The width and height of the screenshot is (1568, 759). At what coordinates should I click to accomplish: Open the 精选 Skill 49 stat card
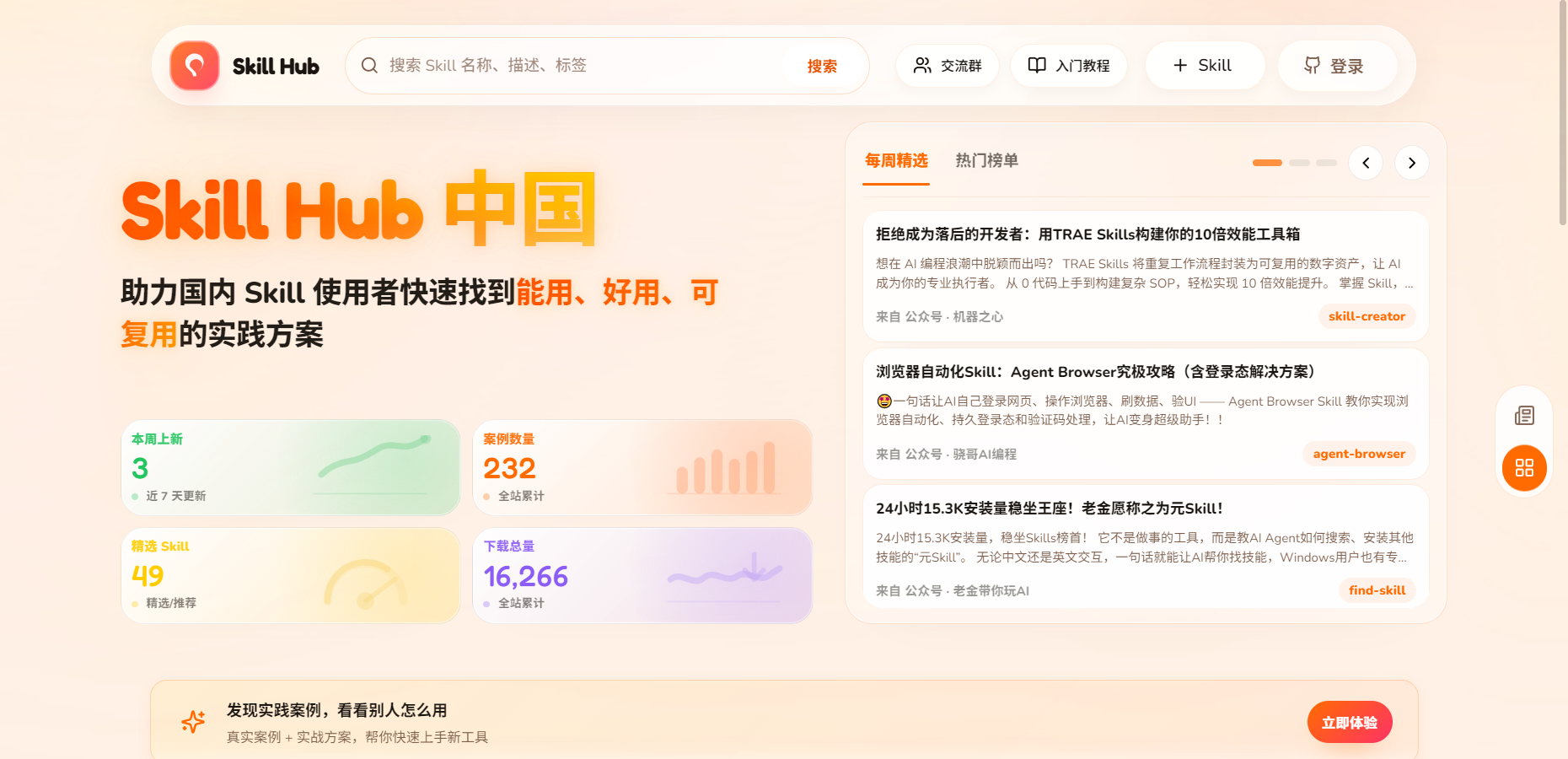pos(291,575)
